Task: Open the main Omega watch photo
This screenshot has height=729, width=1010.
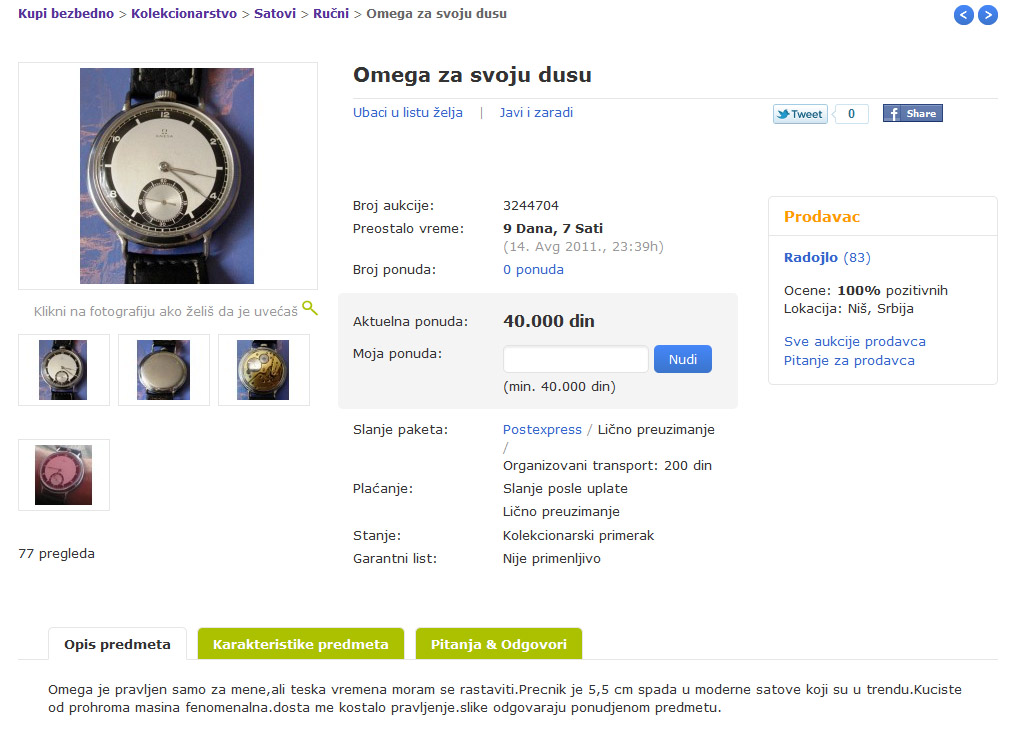Action: (x=167, y=176)
